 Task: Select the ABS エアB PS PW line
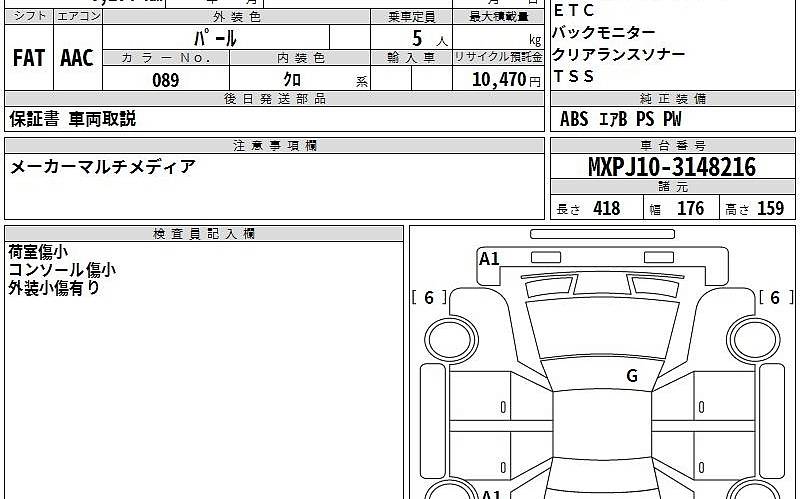point(620,119)
